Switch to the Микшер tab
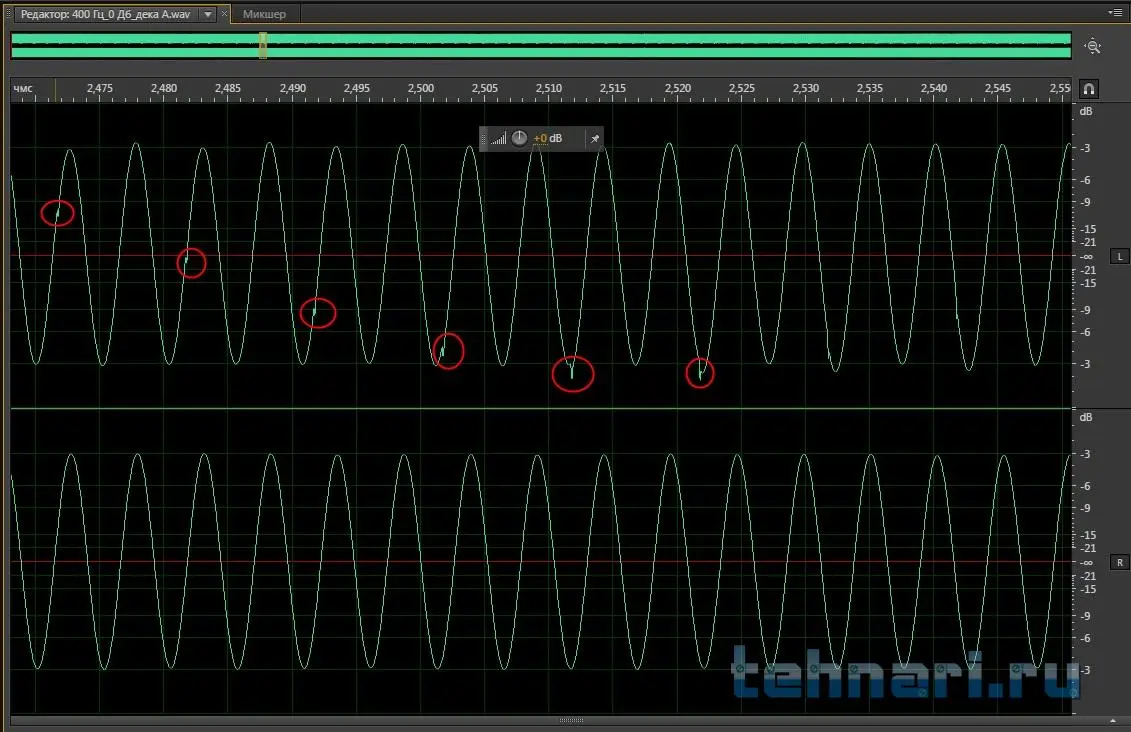 (x=264, y=14)
